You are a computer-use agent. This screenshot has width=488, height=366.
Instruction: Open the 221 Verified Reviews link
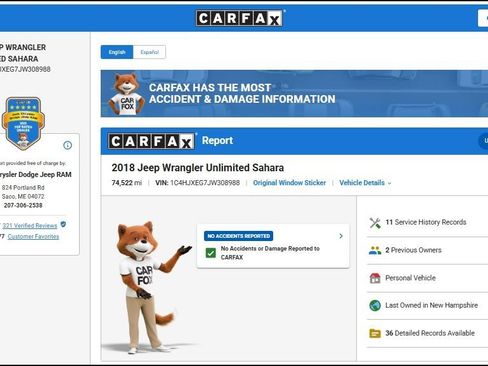pos(30,226)
